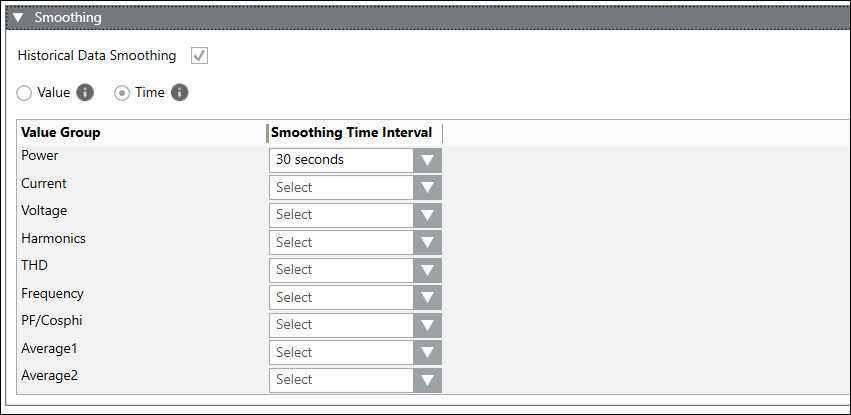Screen dimensions: 851x415
Task: Expand the Harmonics time interval dropdown
Action: click(x=427, y=242)
